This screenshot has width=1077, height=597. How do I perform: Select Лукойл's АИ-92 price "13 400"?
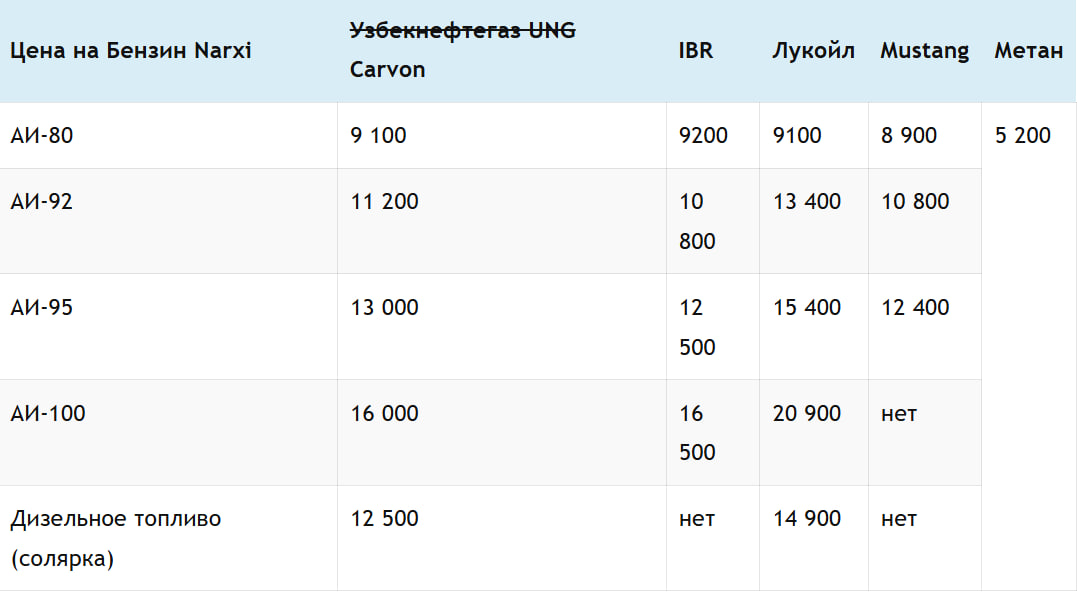pos(807,202)
